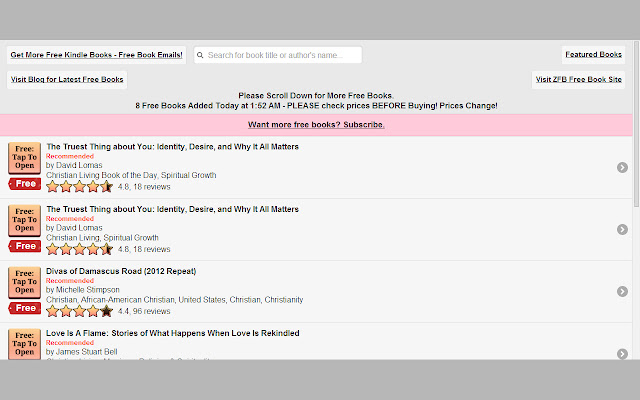Click 'Please Scroll Down for More Free Books' text

point(316,96)
